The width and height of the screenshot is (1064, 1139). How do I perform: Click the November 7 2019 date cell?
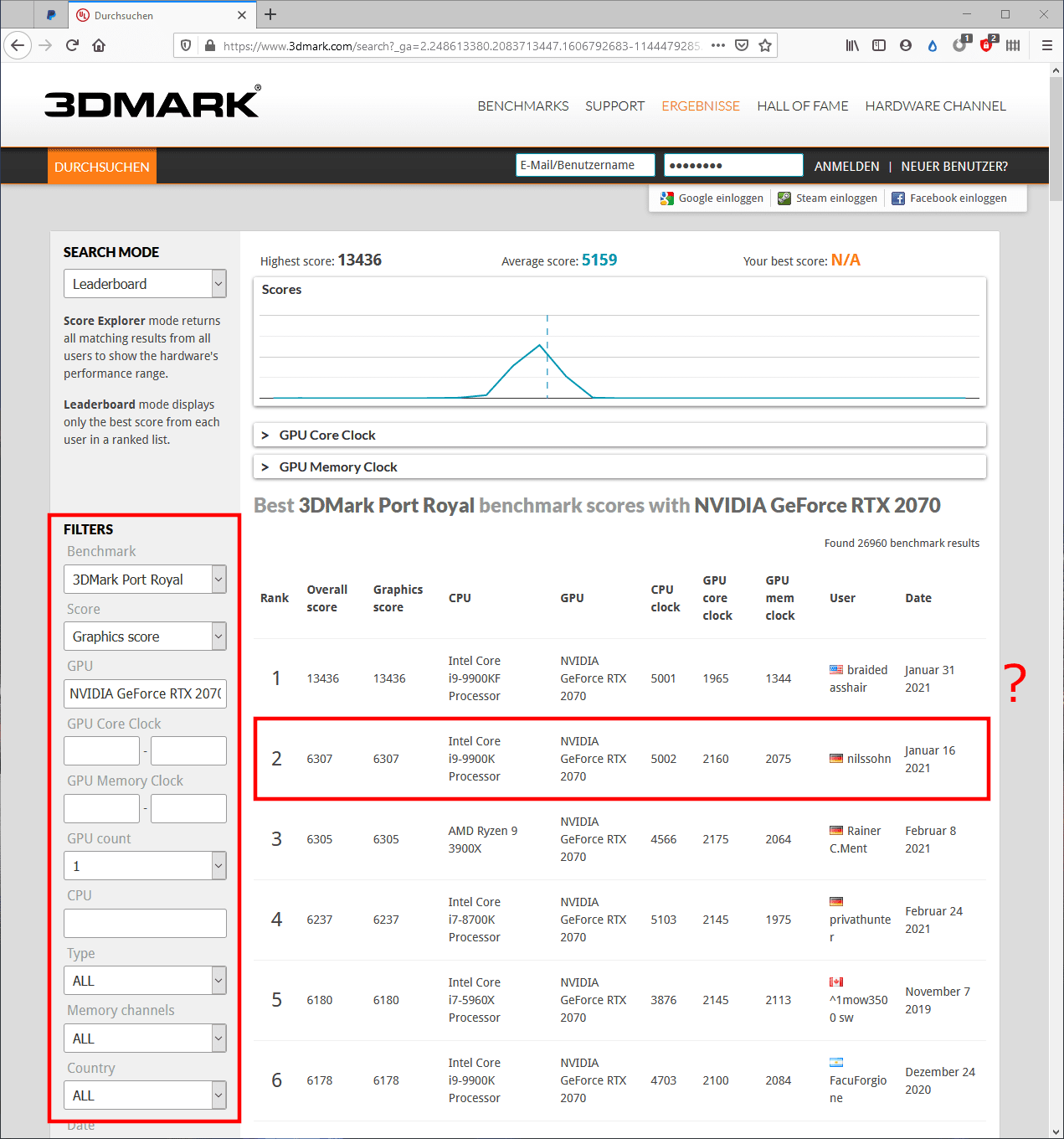938,1000
